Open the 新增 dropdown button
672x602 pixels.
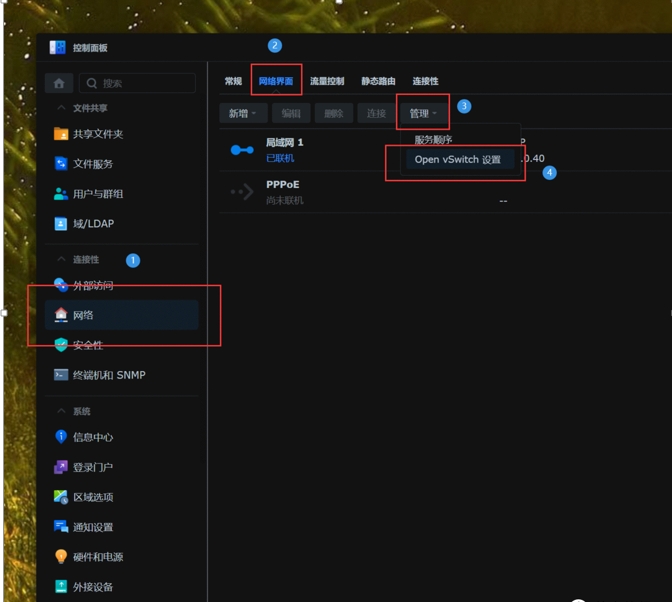pos(243,113)
